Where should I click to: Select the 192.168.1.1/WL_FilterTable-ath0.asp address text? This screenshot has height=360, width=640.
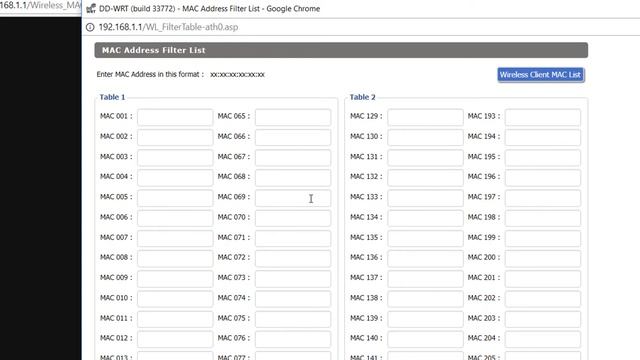(168, 27)
